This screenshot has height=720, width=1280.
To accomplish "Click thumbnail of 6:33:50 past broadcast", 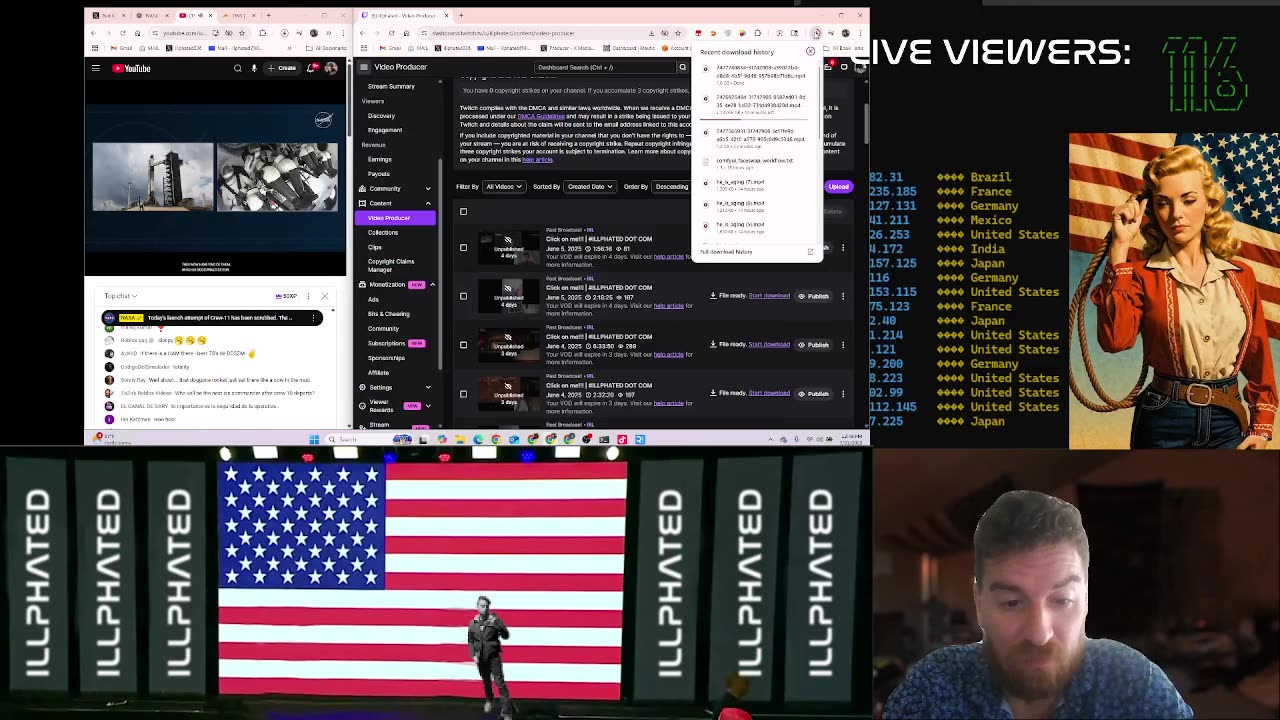I will coord(508,345).
